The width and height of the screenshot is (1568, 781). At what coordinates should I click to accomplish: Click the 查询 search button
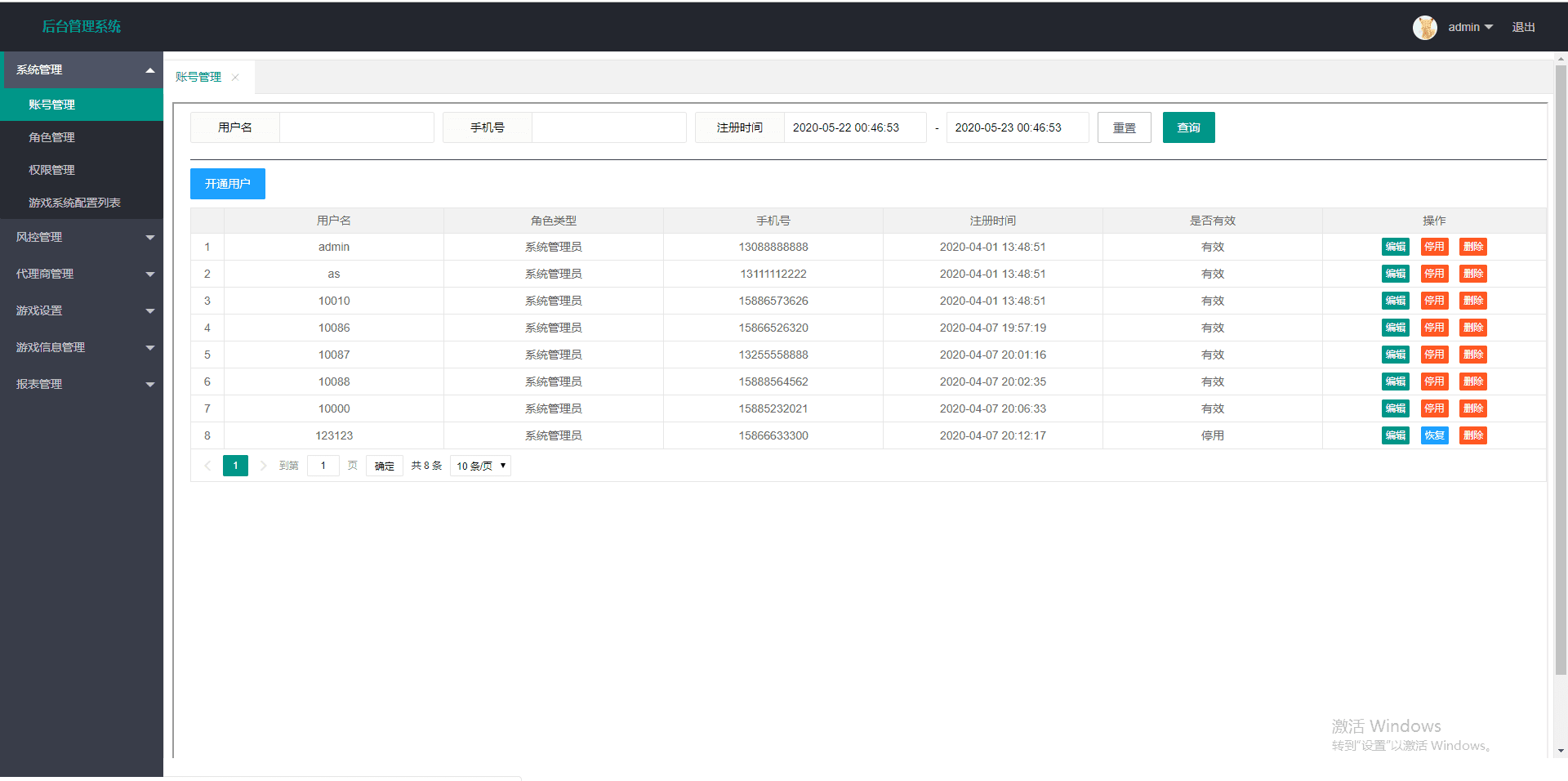[1188, 127]
